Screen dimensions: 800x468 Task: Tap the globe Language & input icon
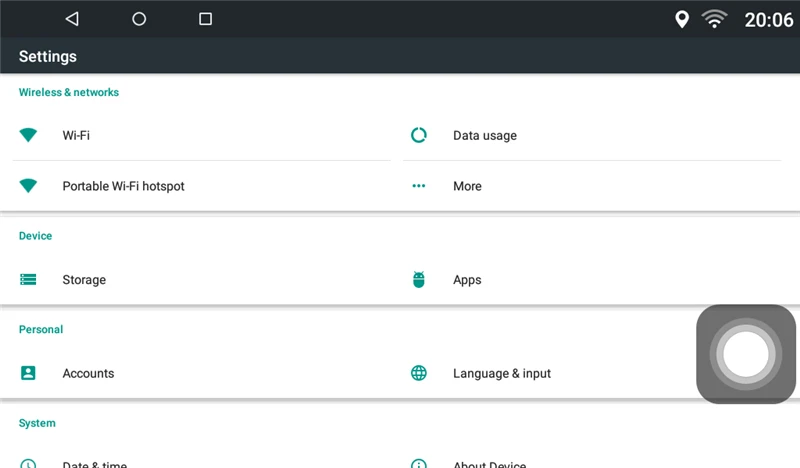pyautogui.click(x=419, y=373)
